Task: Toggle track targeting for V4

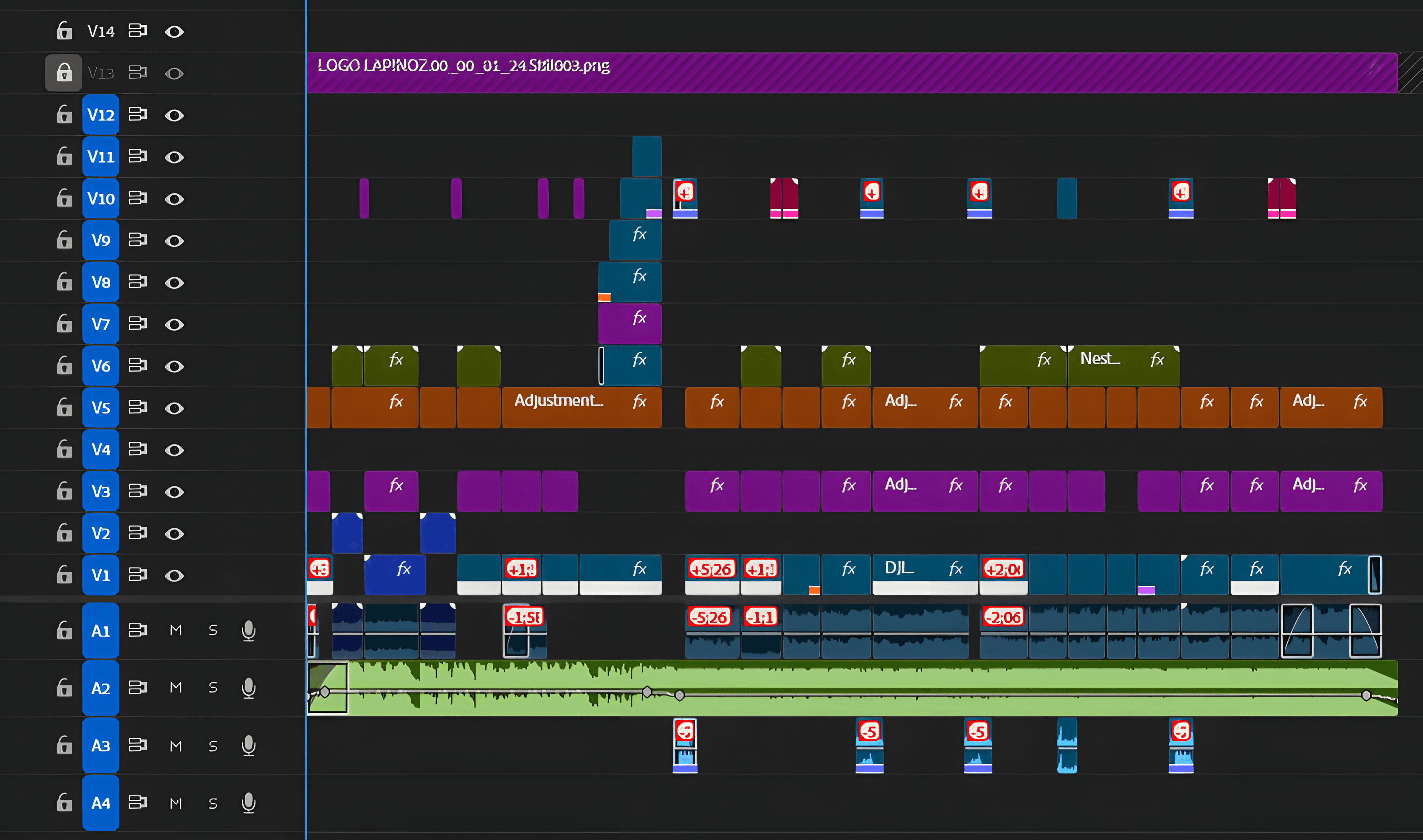Action: click(x=101, y=449)
